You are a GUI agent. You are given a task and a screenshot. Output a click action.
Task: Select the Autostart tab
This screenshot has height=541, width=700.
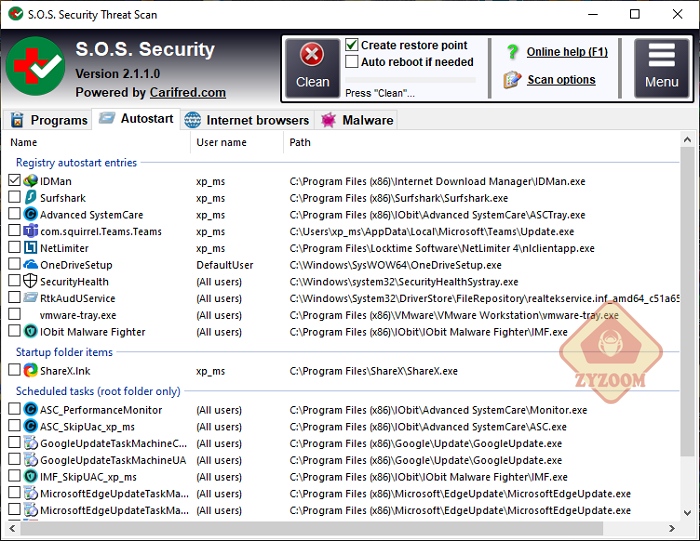click(136, 119)
